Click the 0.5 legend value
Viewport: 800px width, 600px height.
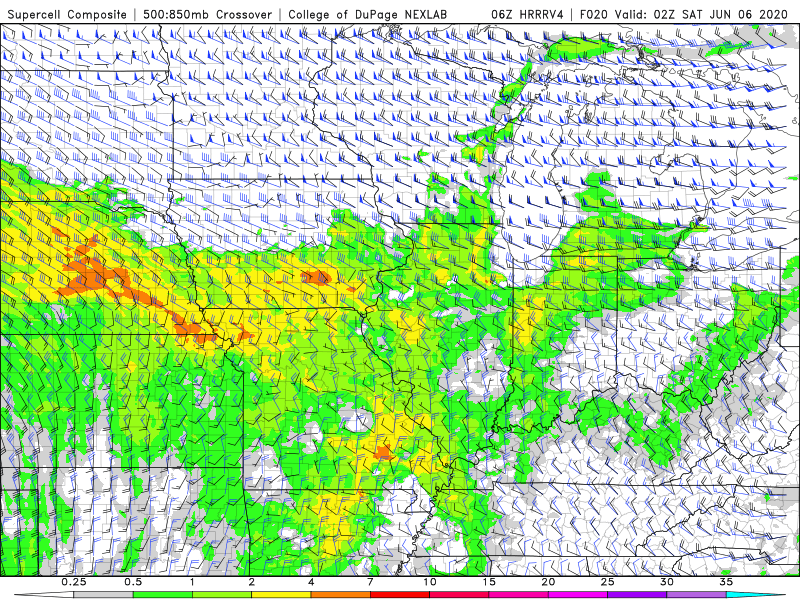click(x=133, y=582)
